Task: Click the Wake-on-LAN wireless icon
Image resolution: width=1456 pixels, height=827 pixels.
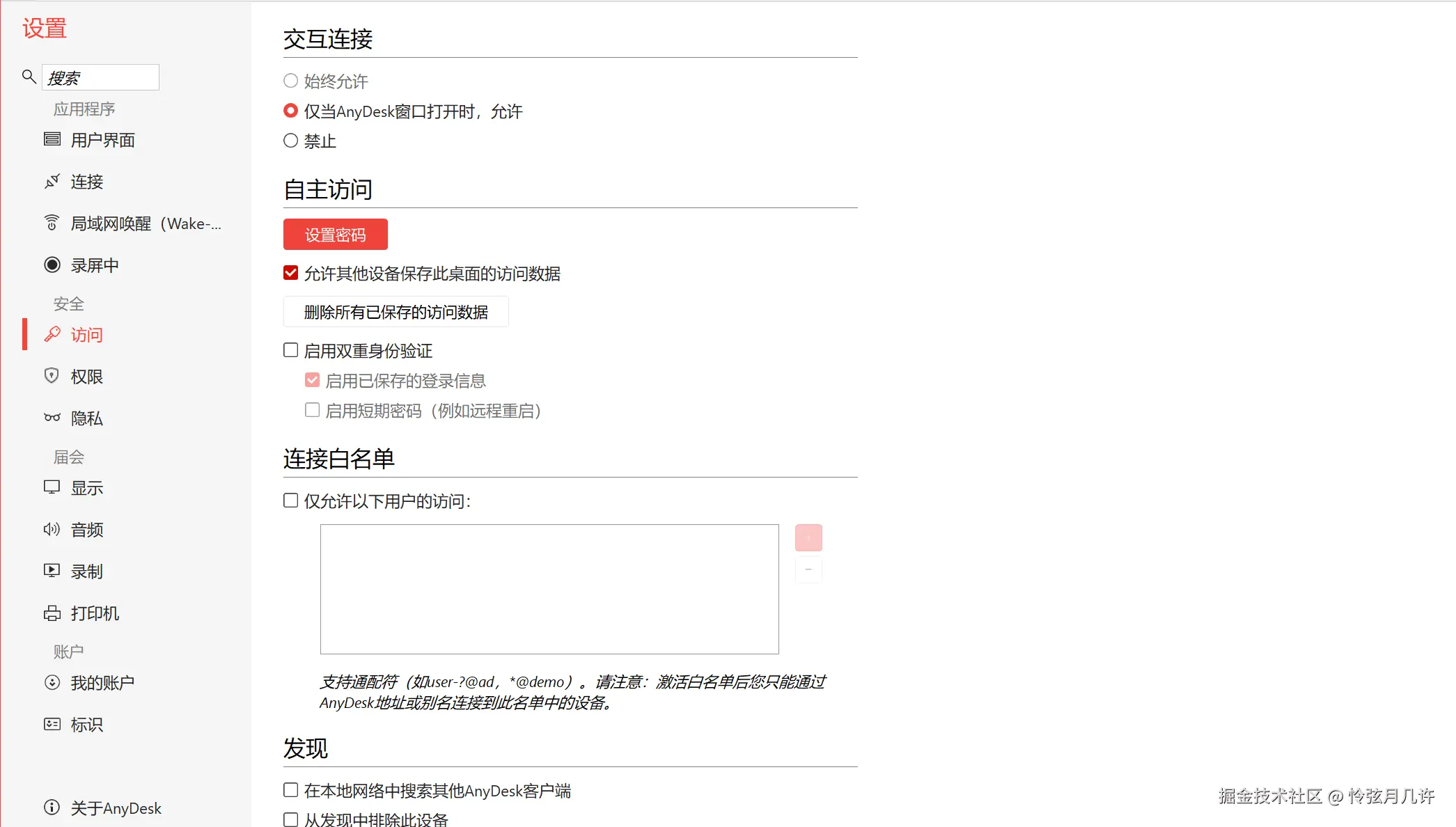Action: pyautogui.click(x=52, y=223)
